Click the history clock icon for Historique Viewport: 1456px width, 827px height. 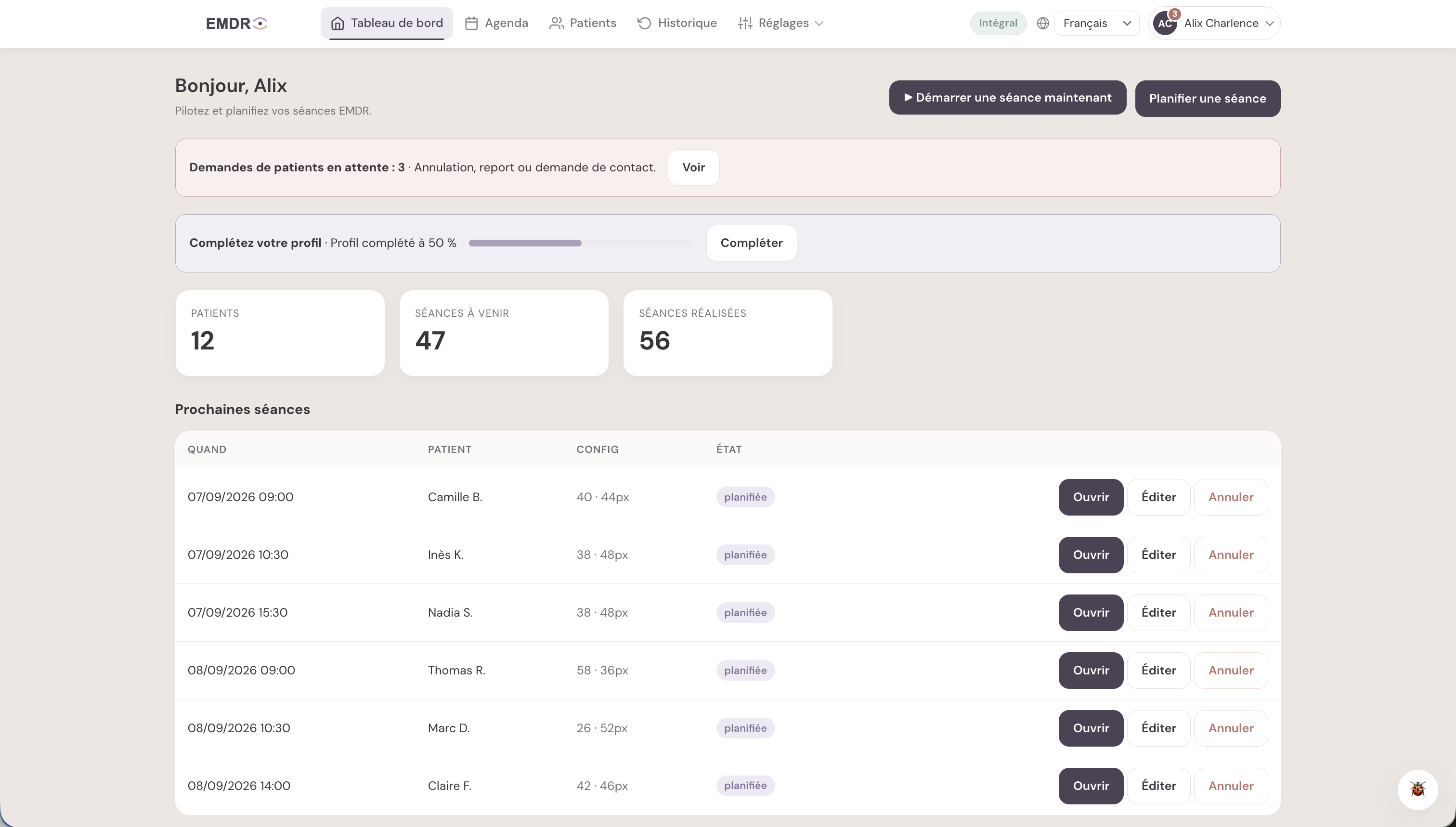click(644, 23)
